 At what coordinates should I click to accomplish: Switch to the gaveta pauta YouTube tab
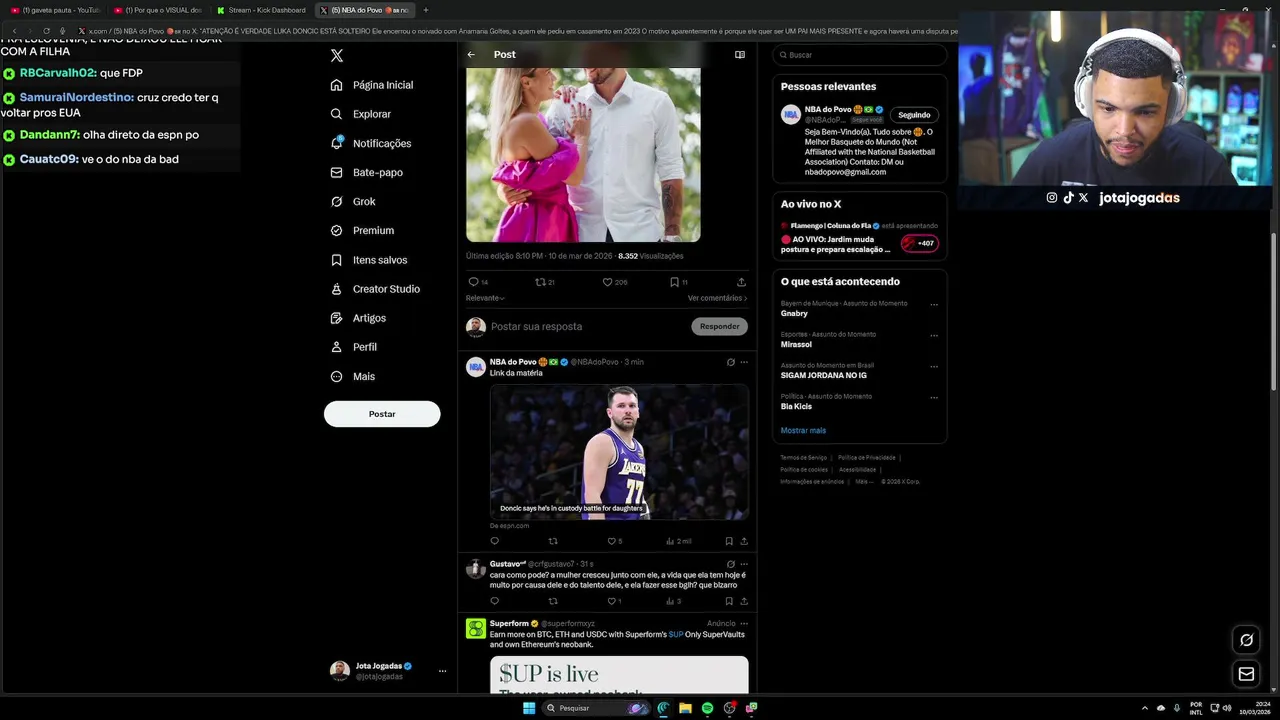point(55,10)
